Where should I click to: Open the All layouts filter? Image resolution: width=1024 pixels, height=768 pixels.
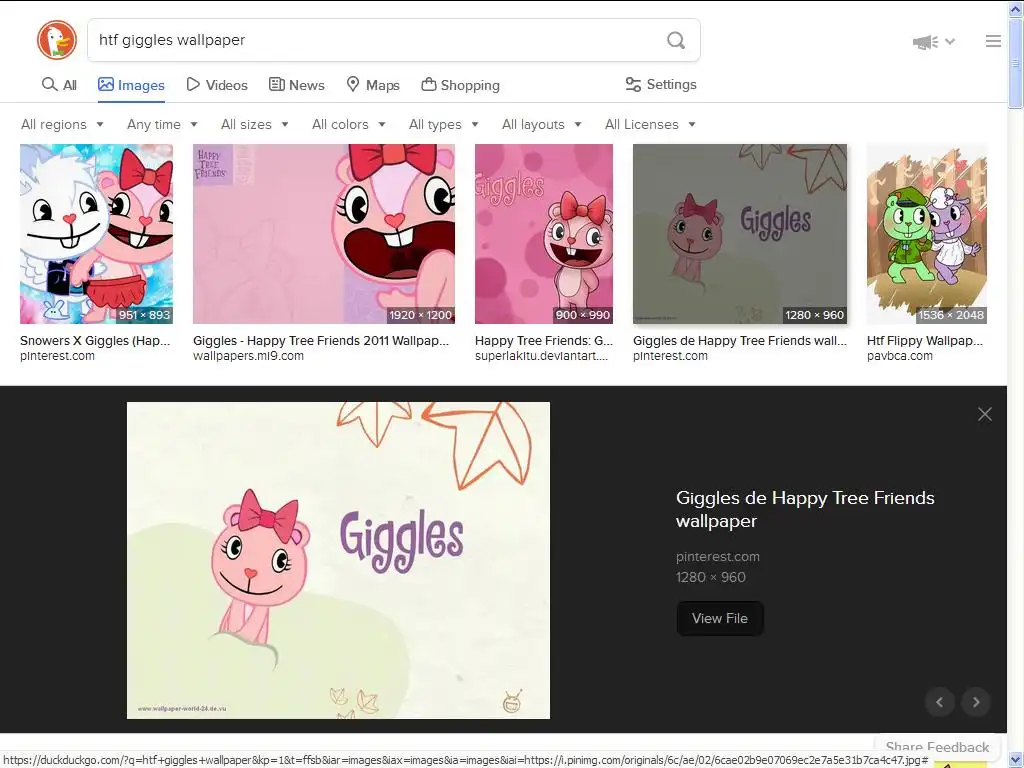(541, 124)
